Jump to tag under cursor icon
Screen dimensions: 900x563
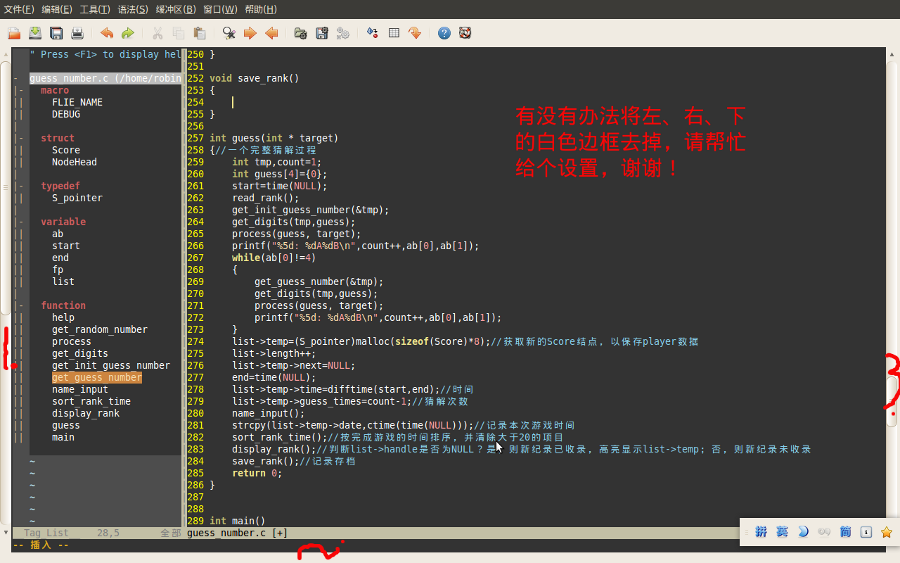click(415, 33)
